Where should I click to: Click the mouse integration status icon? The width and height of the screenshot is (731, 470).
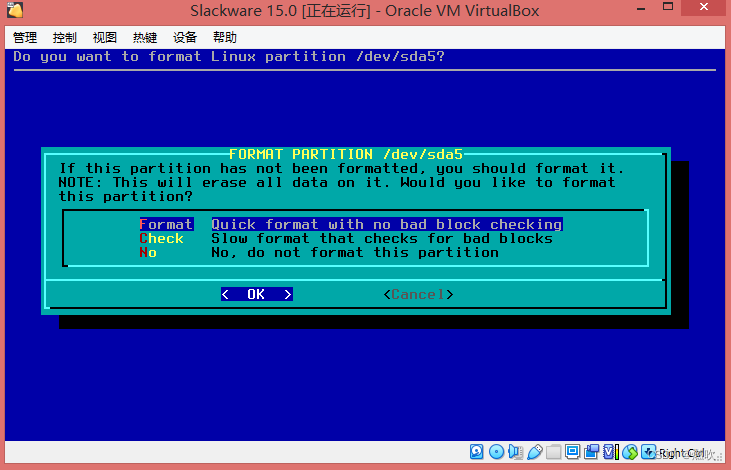[629, 451]
